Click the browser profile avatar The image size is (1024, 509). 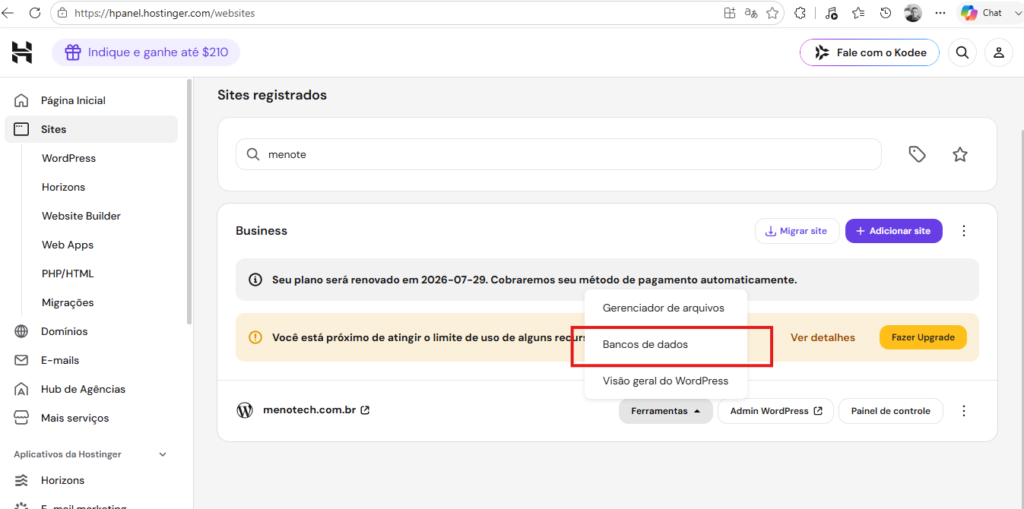(x=913, y=12)
